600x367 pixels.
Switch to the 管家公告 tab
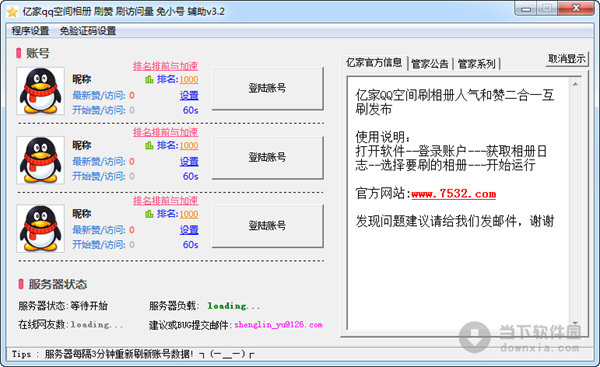(x=430, y=64)
